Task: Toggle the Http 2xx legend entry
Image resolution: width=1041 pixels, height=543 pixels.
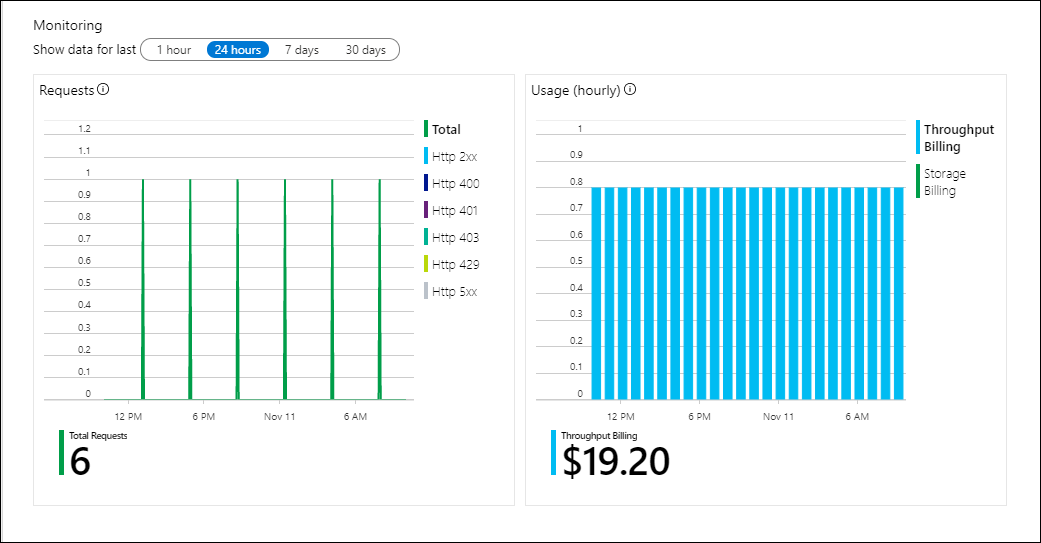Action: point(451,157)
